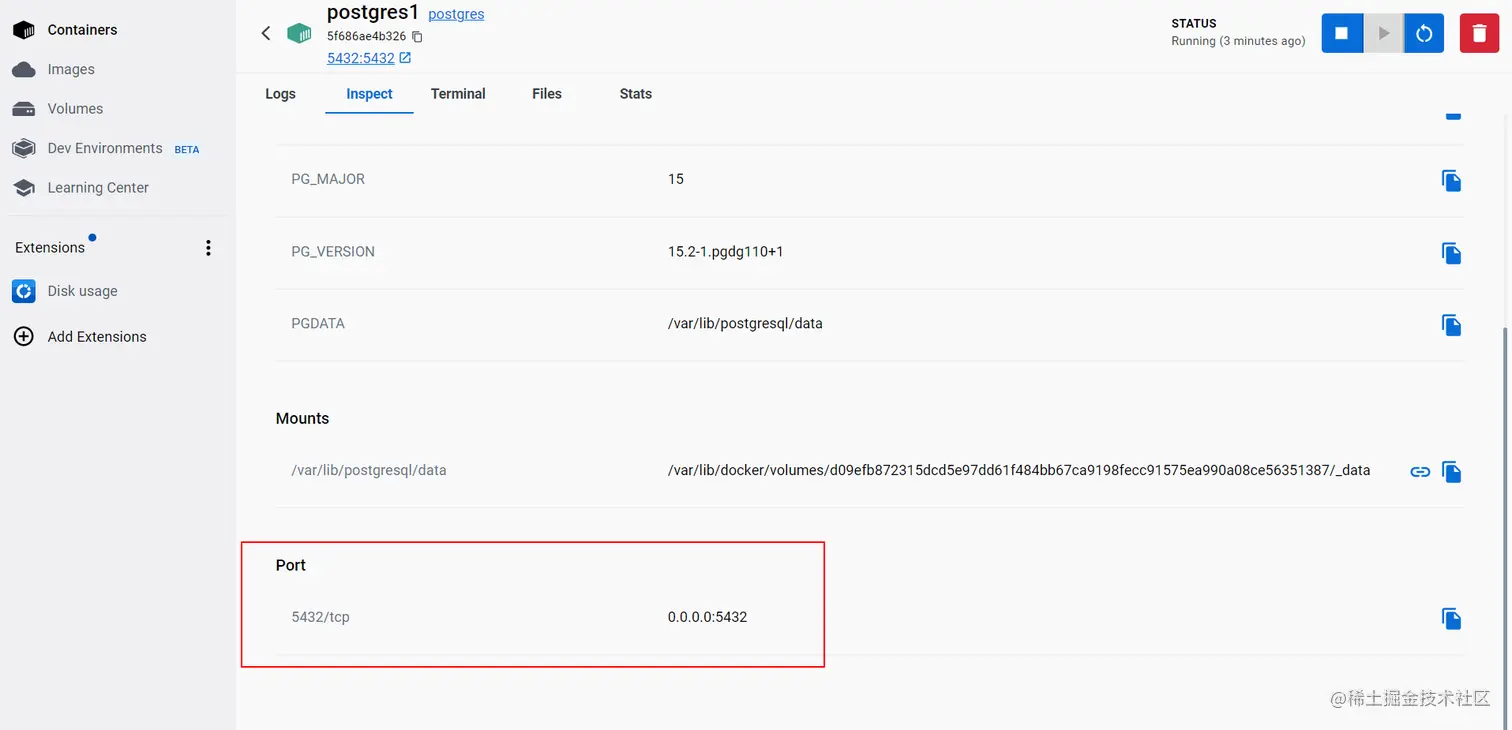Image resolution: width=1512 pixels, height=730 pixels.
Task: Click the PG_MAJOR variable name
Action: pos(328,179)
